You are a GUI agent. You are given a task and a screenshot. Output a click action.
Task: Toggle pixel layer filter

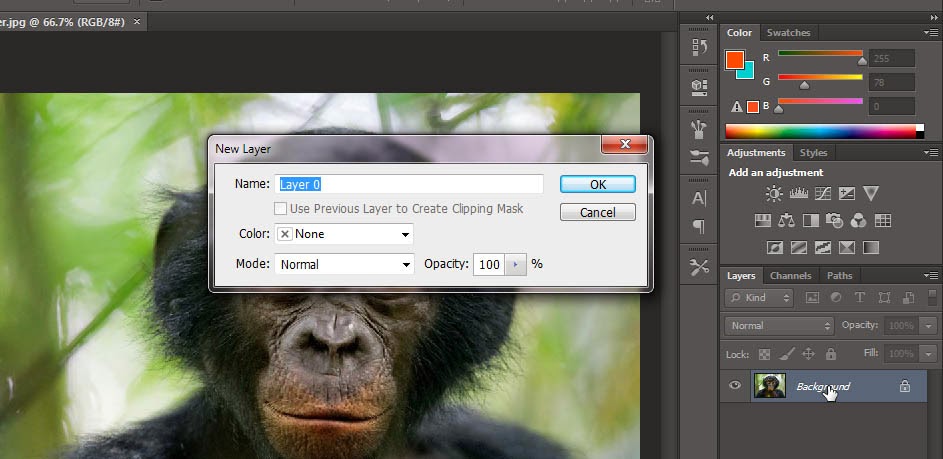pyautogui.click(x=812, y=297)
